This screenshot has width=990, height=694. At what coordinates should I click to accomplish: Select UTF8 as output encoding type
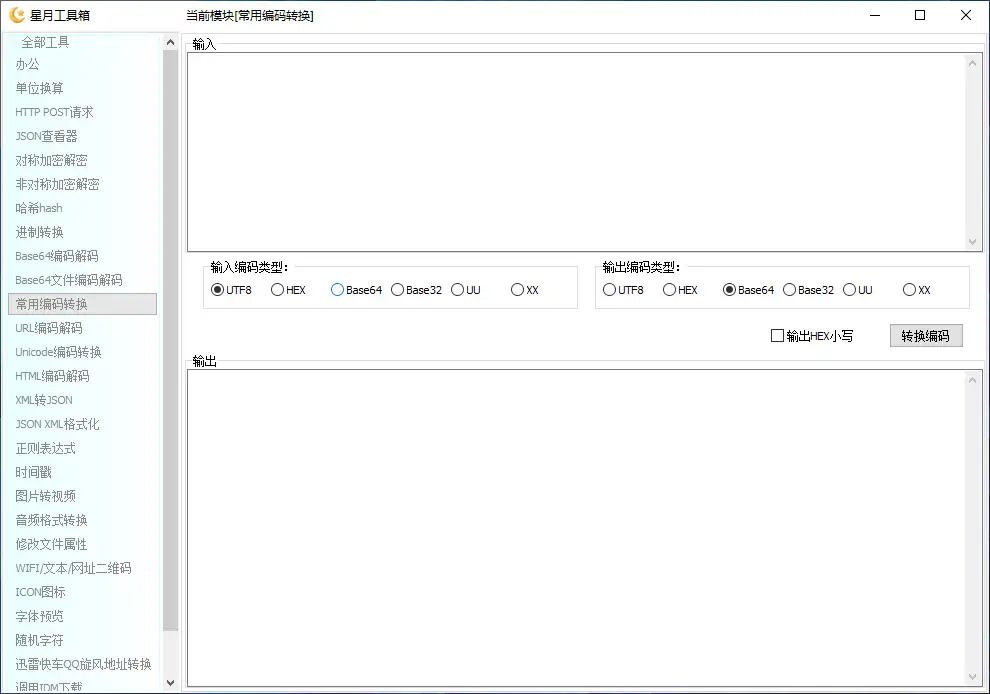[623, 290]
